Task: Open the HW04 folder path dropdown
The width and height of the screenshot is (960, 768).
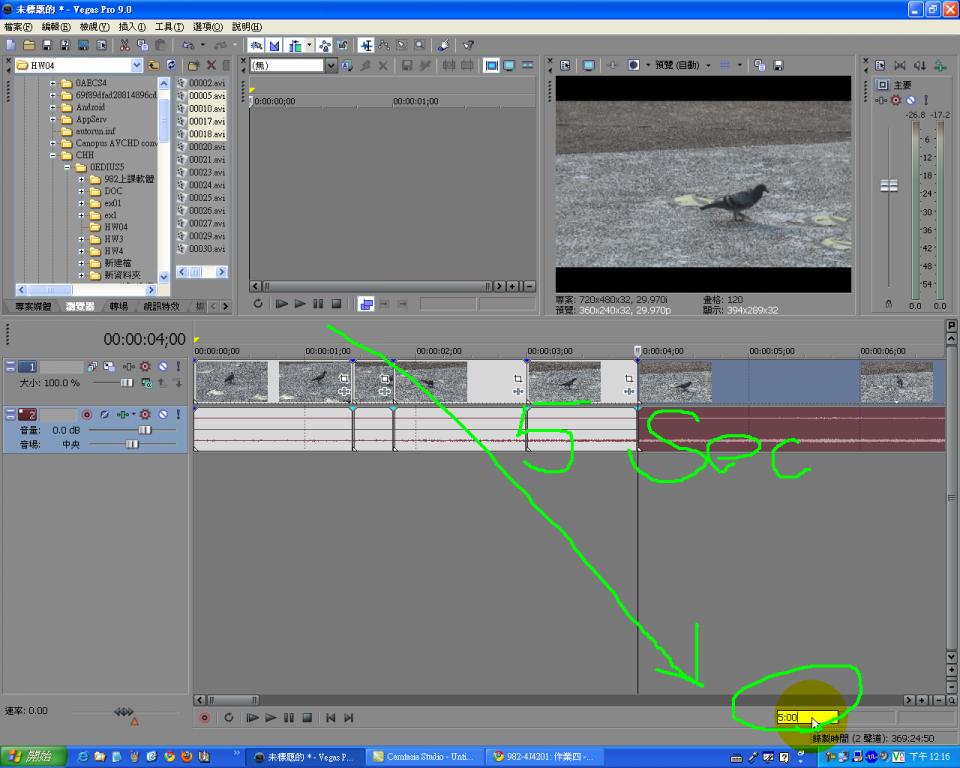Action: pos(137,65)
